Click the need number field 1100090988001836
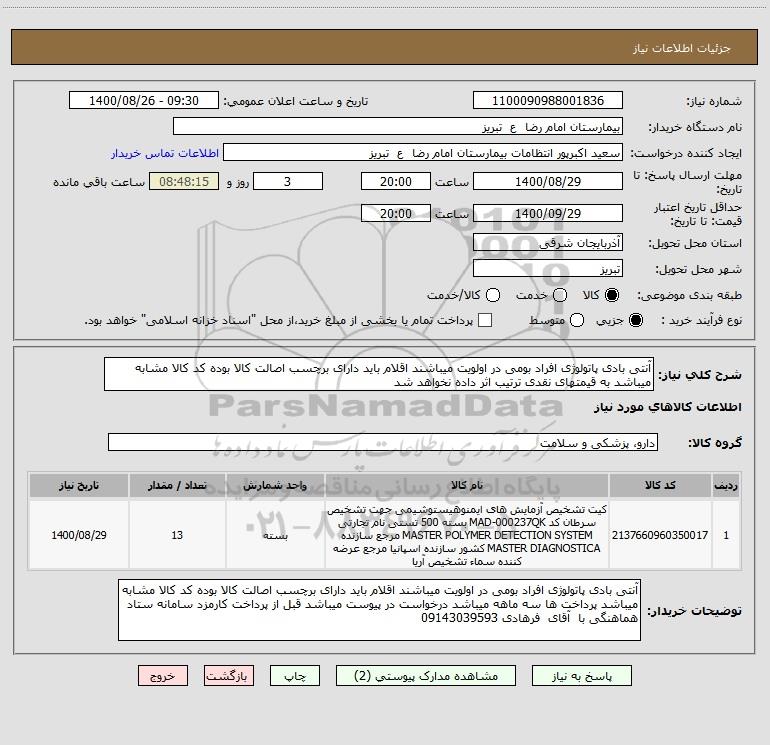This screenshot has width=770, height=745. (548, 100)
